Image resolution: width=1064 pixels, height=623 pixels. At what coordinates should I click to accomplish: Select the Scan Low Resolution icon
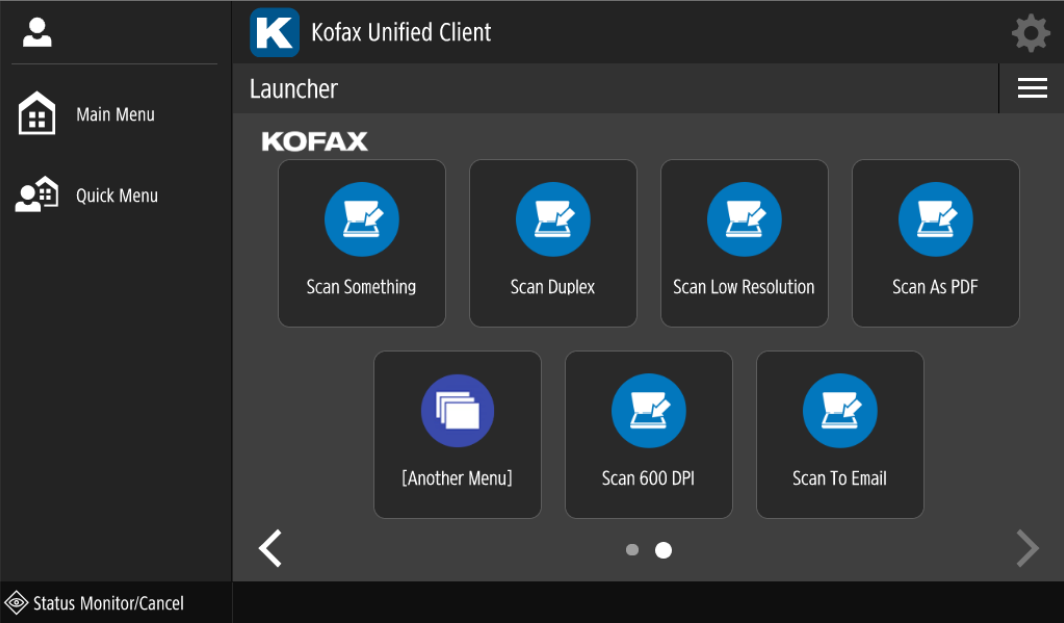[x=744, y=220]
